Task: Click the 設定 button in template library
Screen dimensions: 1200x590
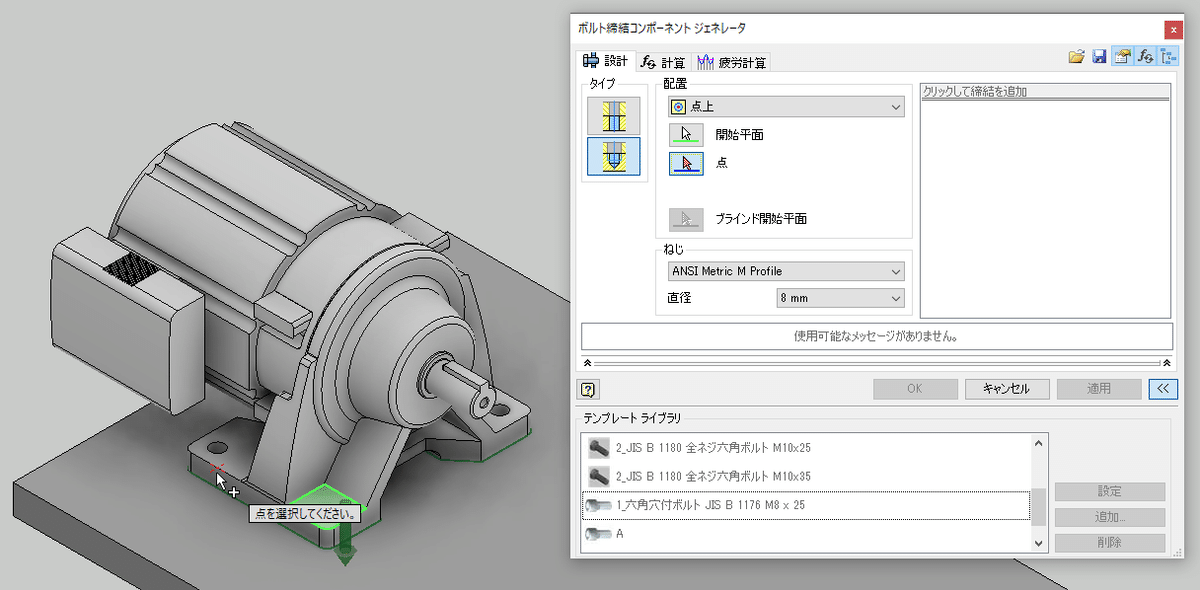Action: 1110,491
